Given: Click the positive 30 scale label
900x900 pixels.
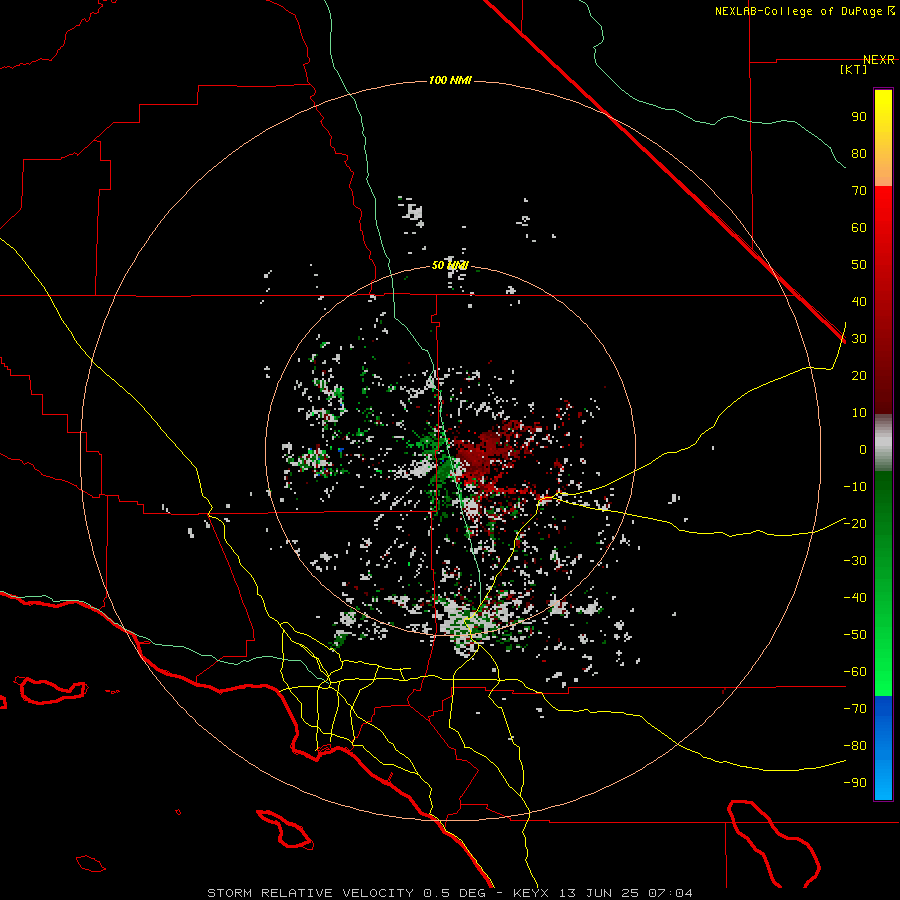Looking at the screenshot, I should coord(859,339).
